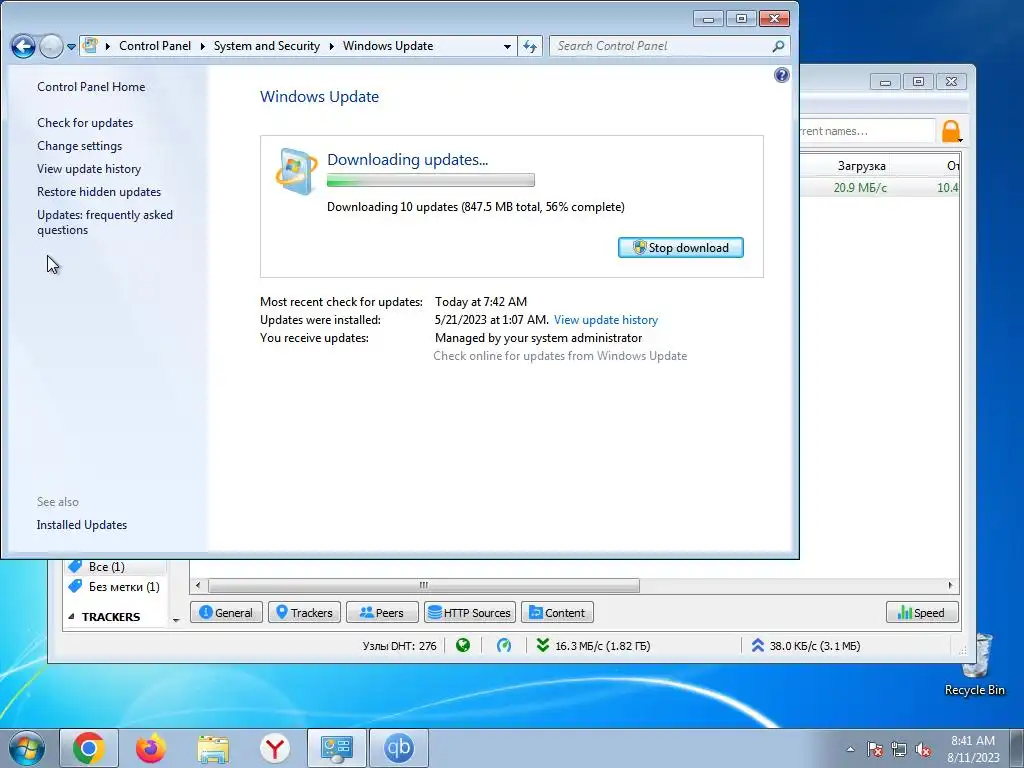Screen dimensions: 1024x768
Task: Launch Firefox from taskbar
Action: pos(151,748)
